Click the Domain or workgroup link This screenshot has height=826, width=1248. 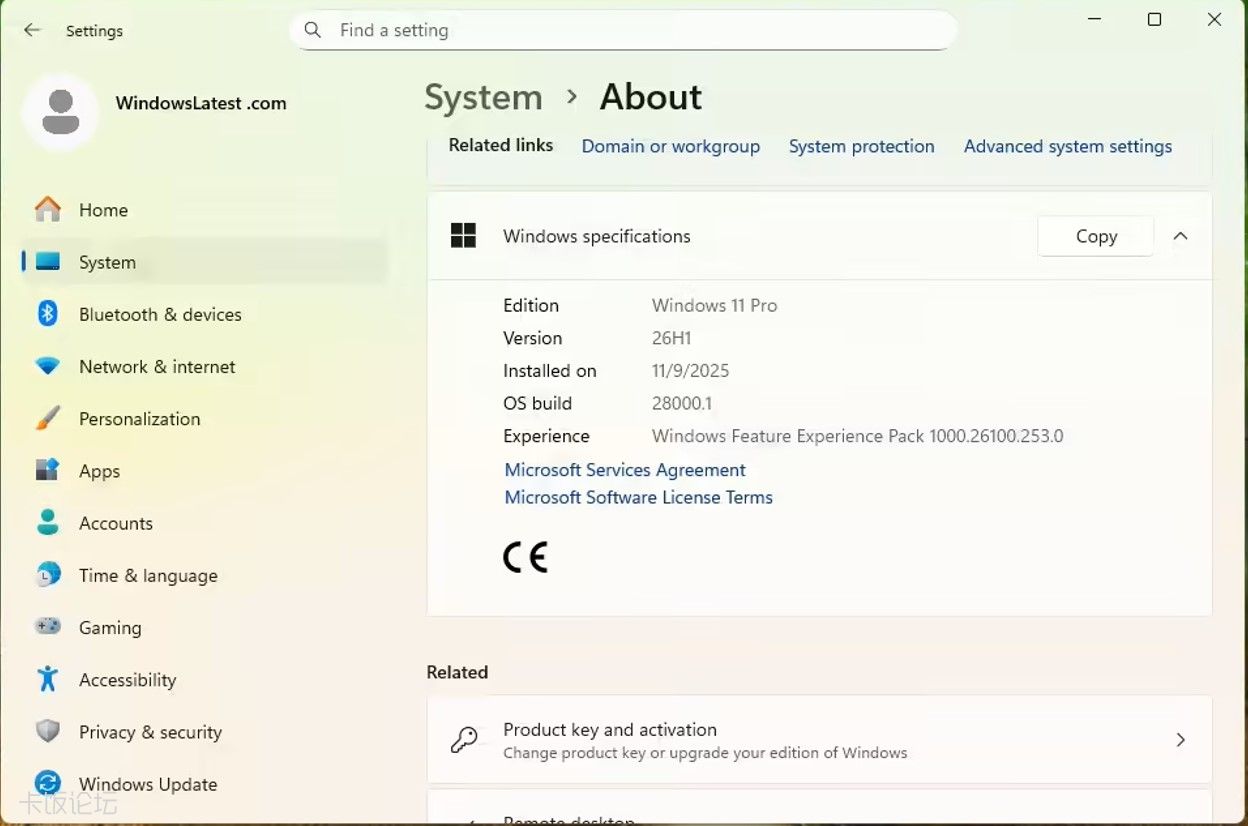[x=670, y=146]
